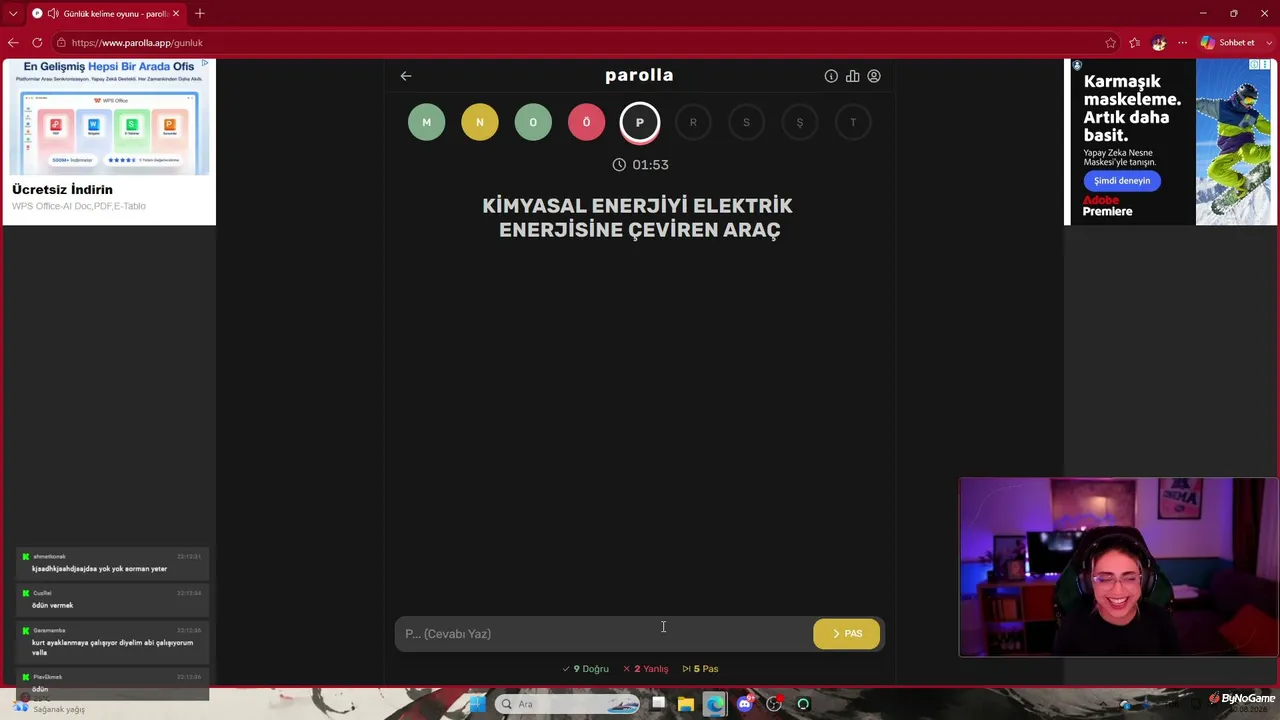Open browser settings three-dots menu
The width and height of the screenshot is (1280, 720).
(1183, 43)
